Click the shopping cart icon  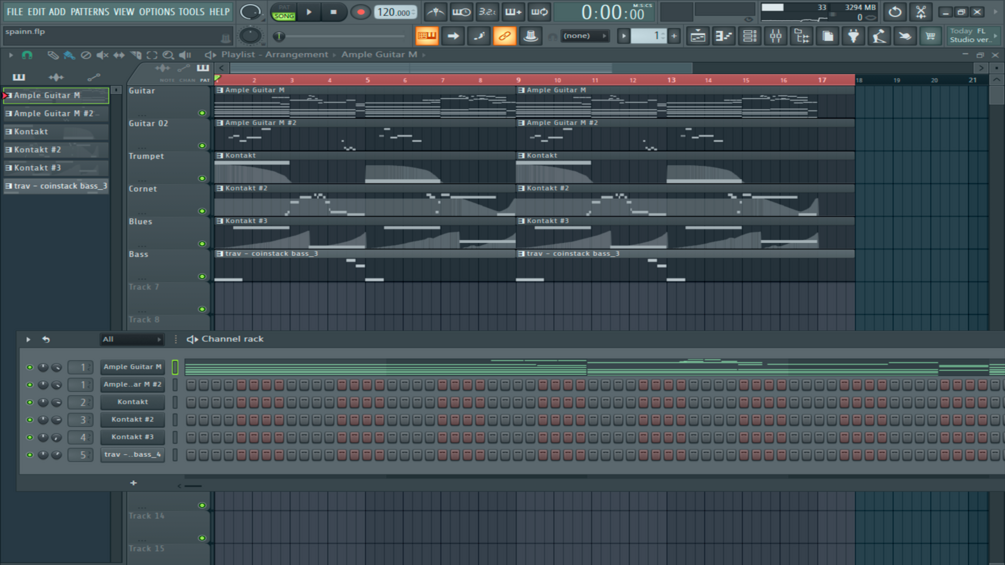(x=930, y=37)
